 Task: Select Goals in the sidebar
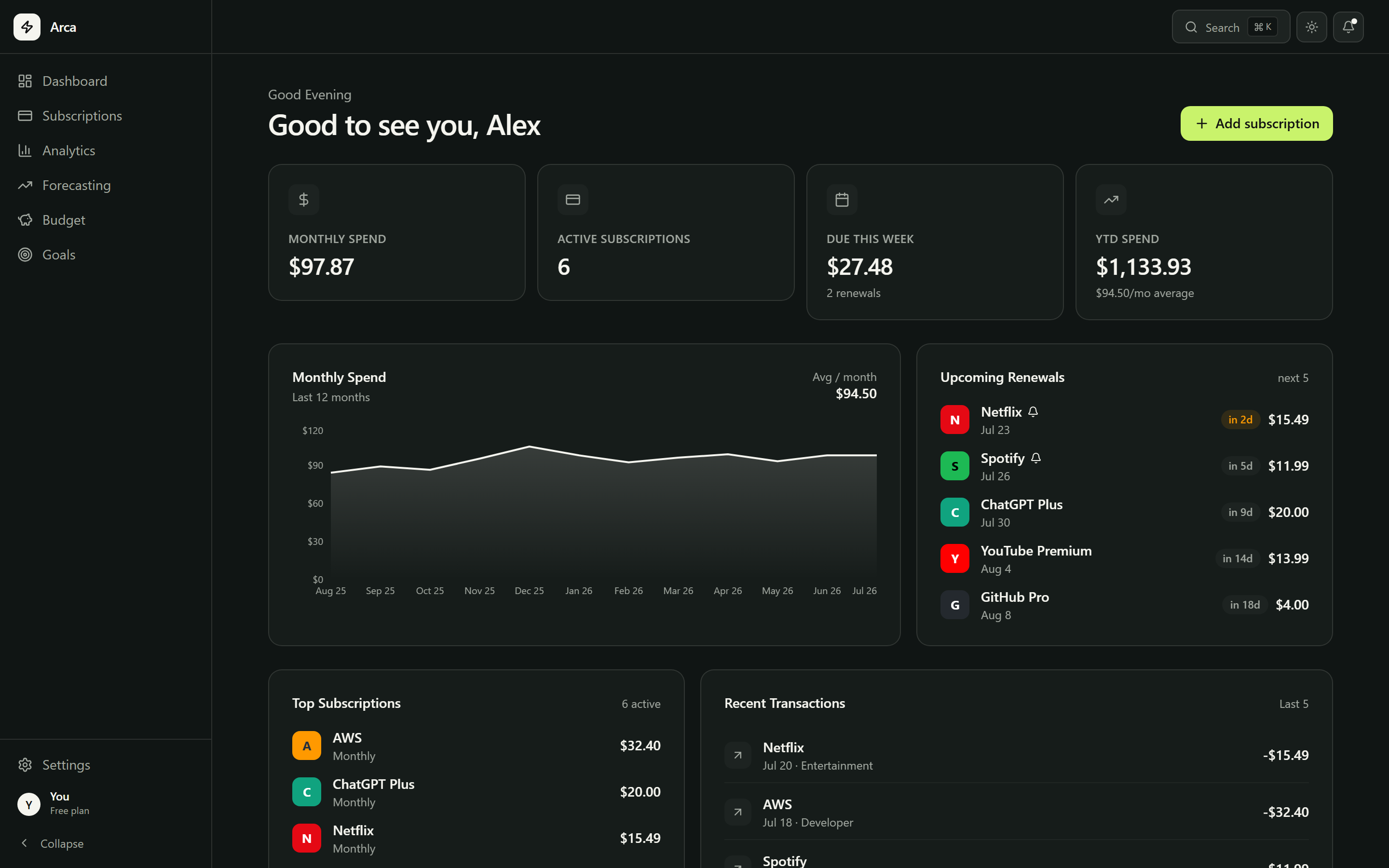pos(106,255)
